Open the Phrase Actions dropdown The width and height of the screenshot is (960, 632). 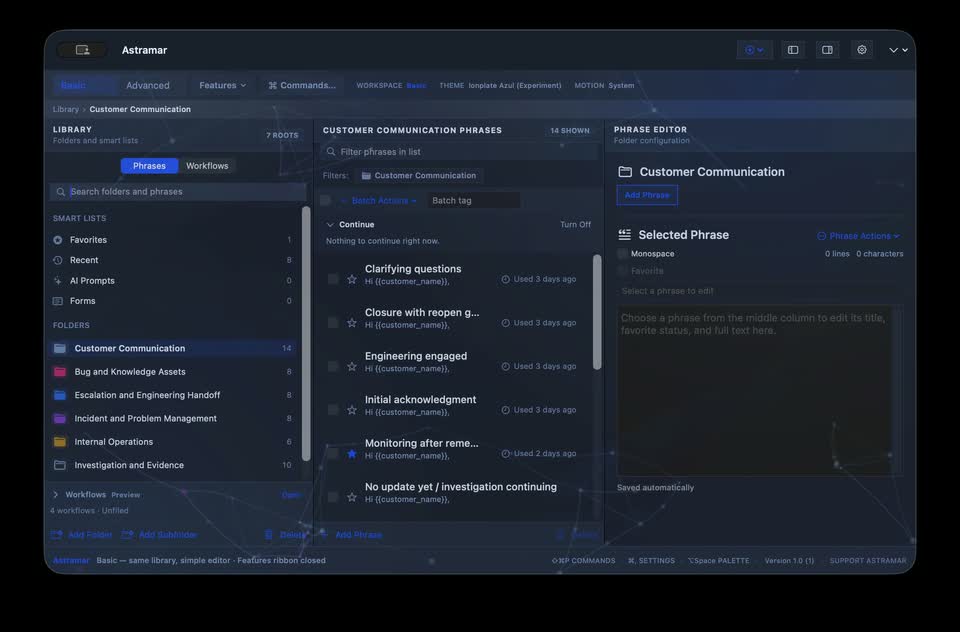tap(858, 236)
